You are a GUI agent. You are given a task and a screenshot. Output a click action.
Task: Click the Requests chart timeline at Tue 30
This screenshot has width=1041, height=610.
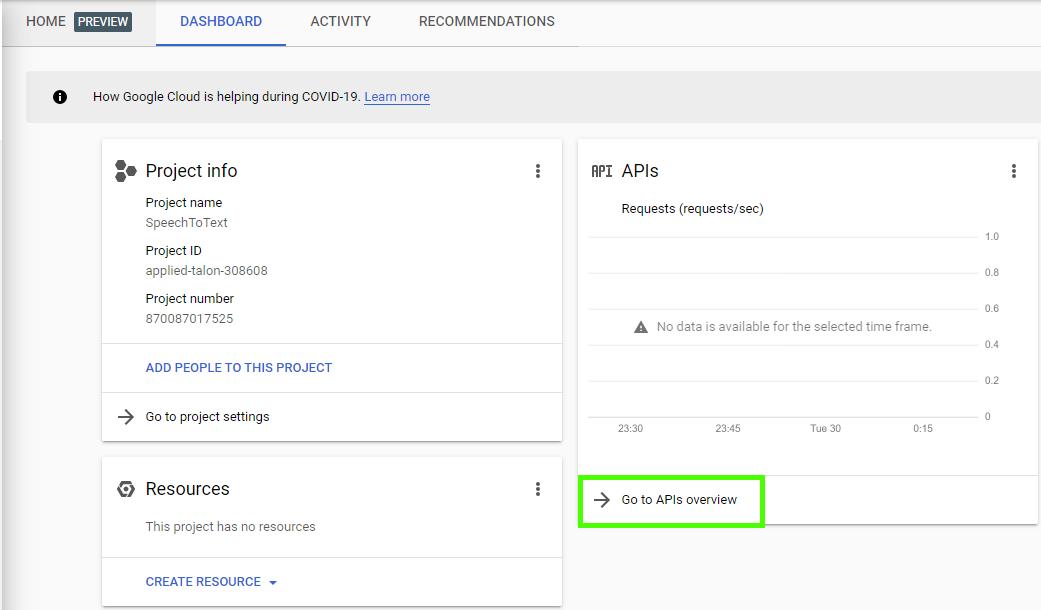[825, 428]
